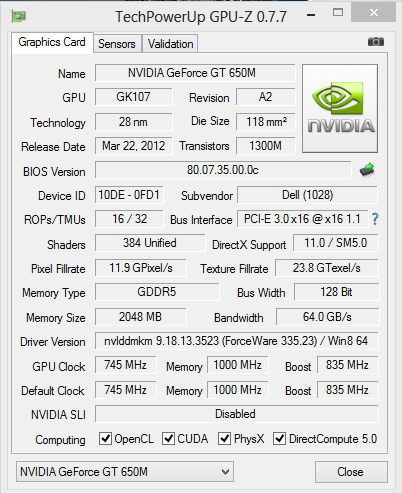Screen dimensions: 402x493
Task: Minimize the GPU-Z window
Action: click(x=311, y=15)
